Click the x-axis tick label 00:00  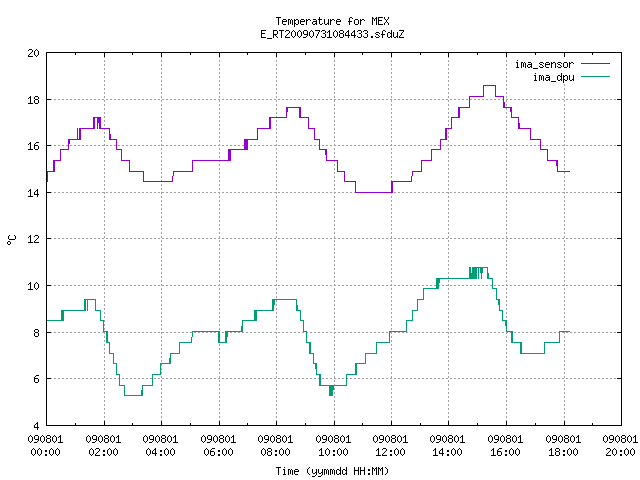coord(45,452)
